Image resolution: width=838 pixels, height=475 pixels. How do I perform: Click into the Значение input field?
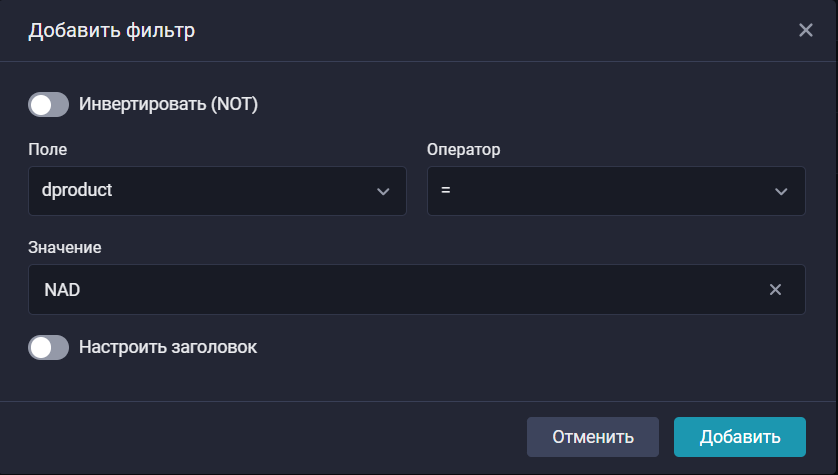(400, 290)
